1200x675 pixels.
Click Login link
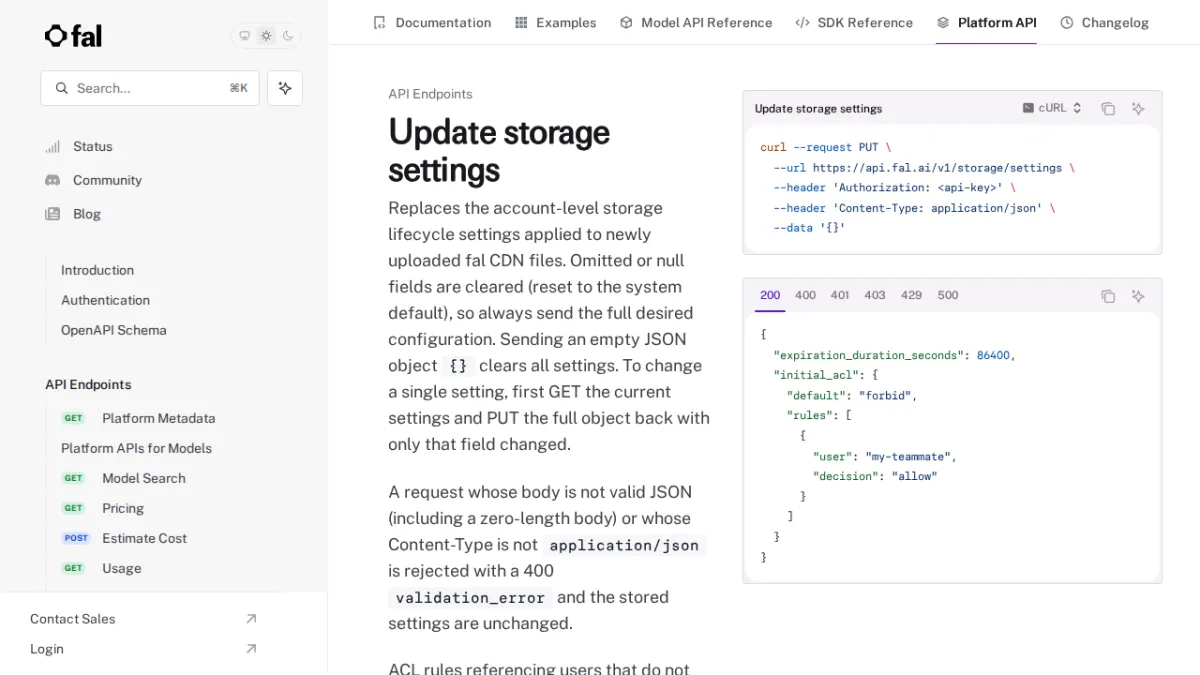[47, 649]
